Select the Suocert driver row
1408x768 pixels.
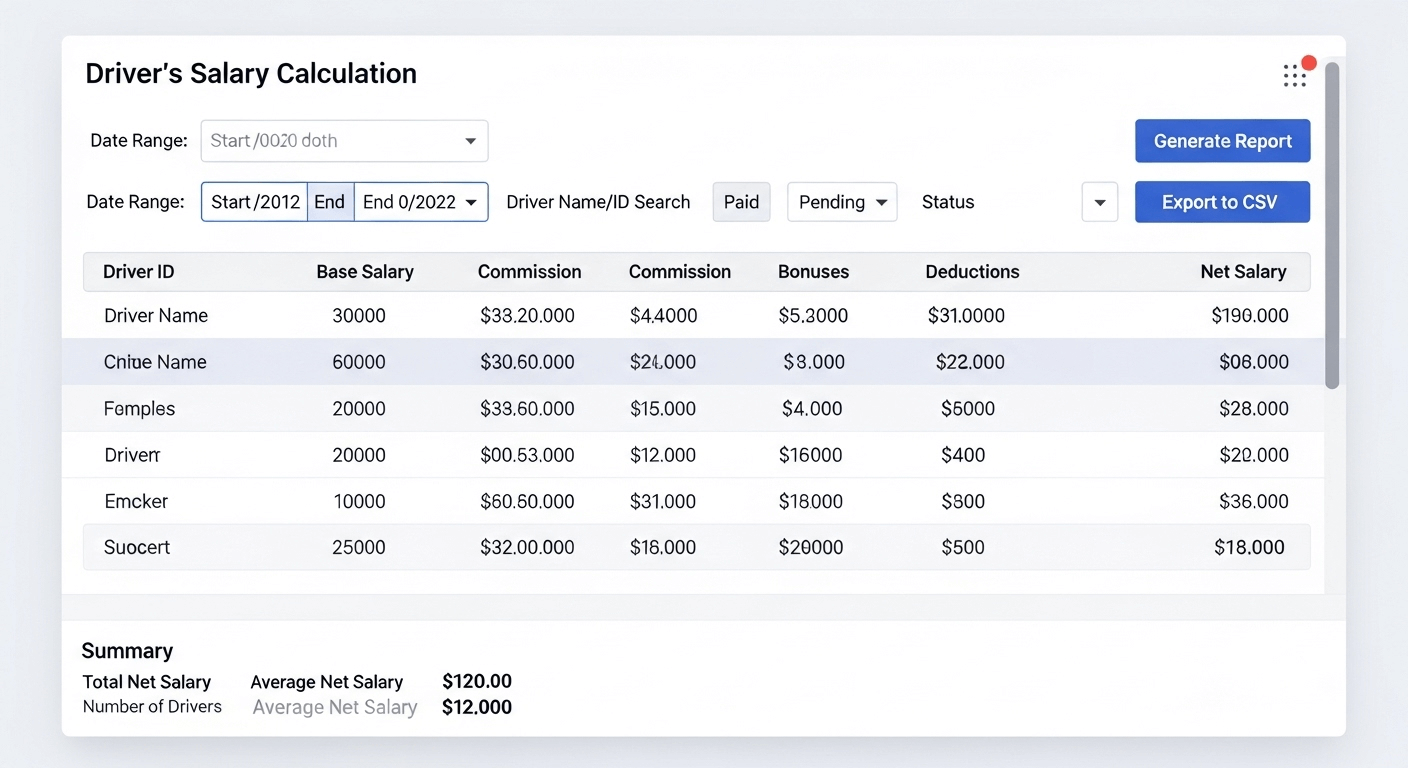point(137,547)
